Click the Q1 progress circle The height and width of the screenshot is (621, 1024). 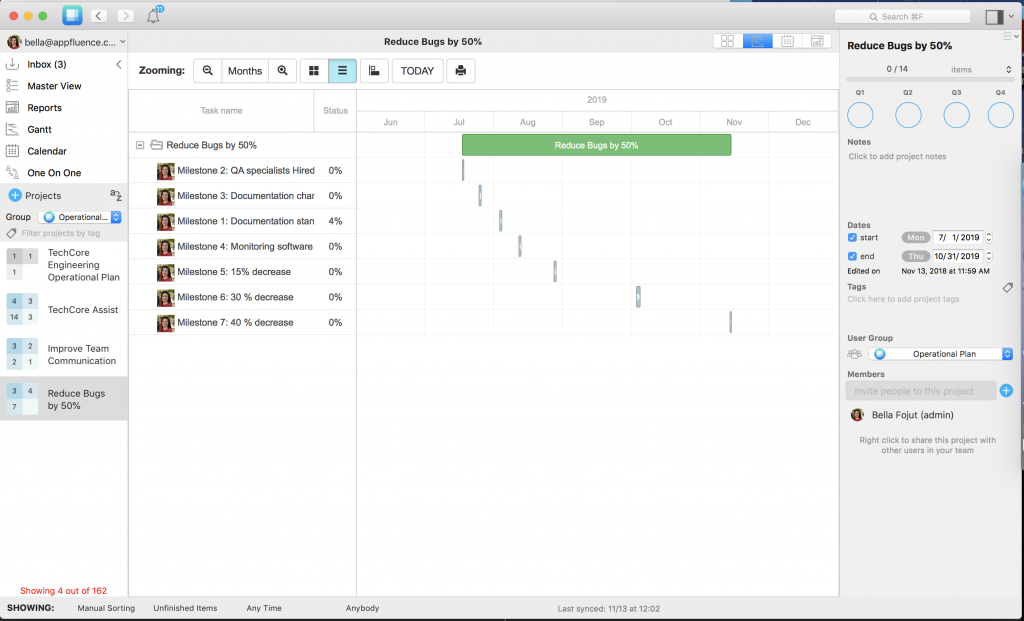click(860, 115)
